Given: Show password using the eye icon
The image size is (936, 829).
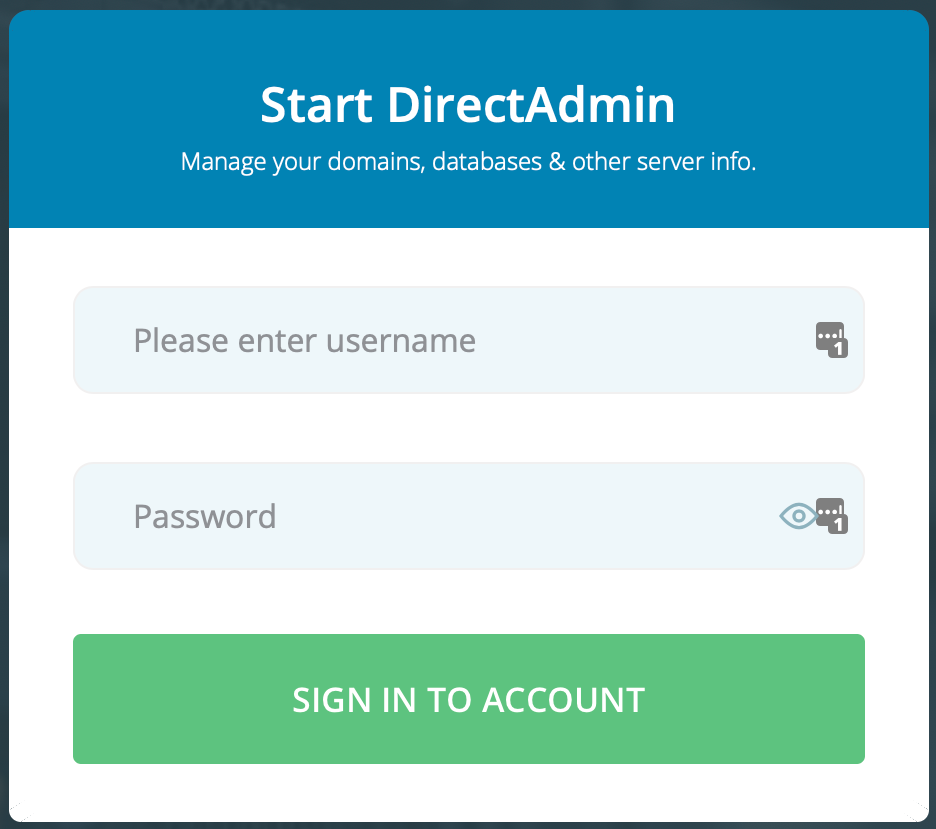Looking at the screenshot, I should click(797, 516).
